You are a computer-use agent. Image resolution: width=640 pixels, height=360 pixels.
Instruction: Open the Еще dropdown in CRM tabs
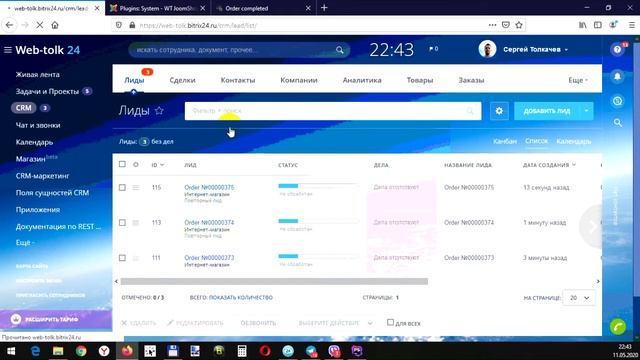[578, 80]
